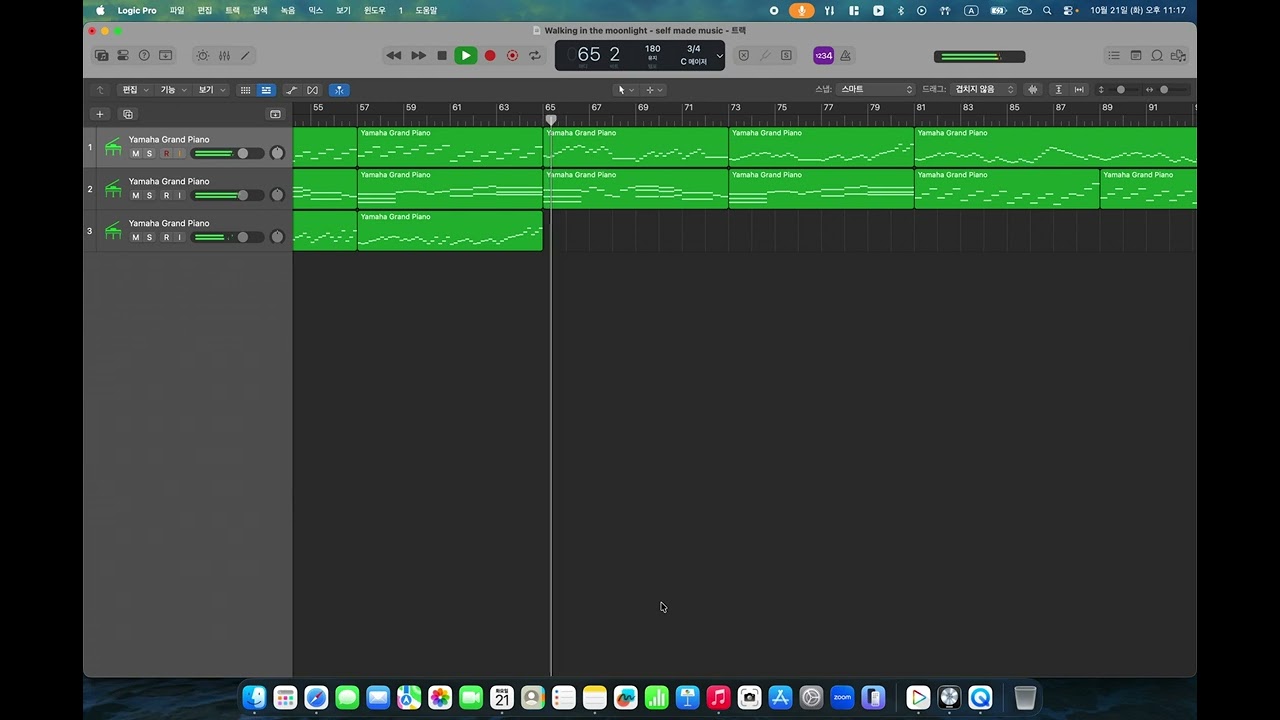Toggle the Catch Playhead button
This screenshot has height=720, width=1280.
point(339,90)
